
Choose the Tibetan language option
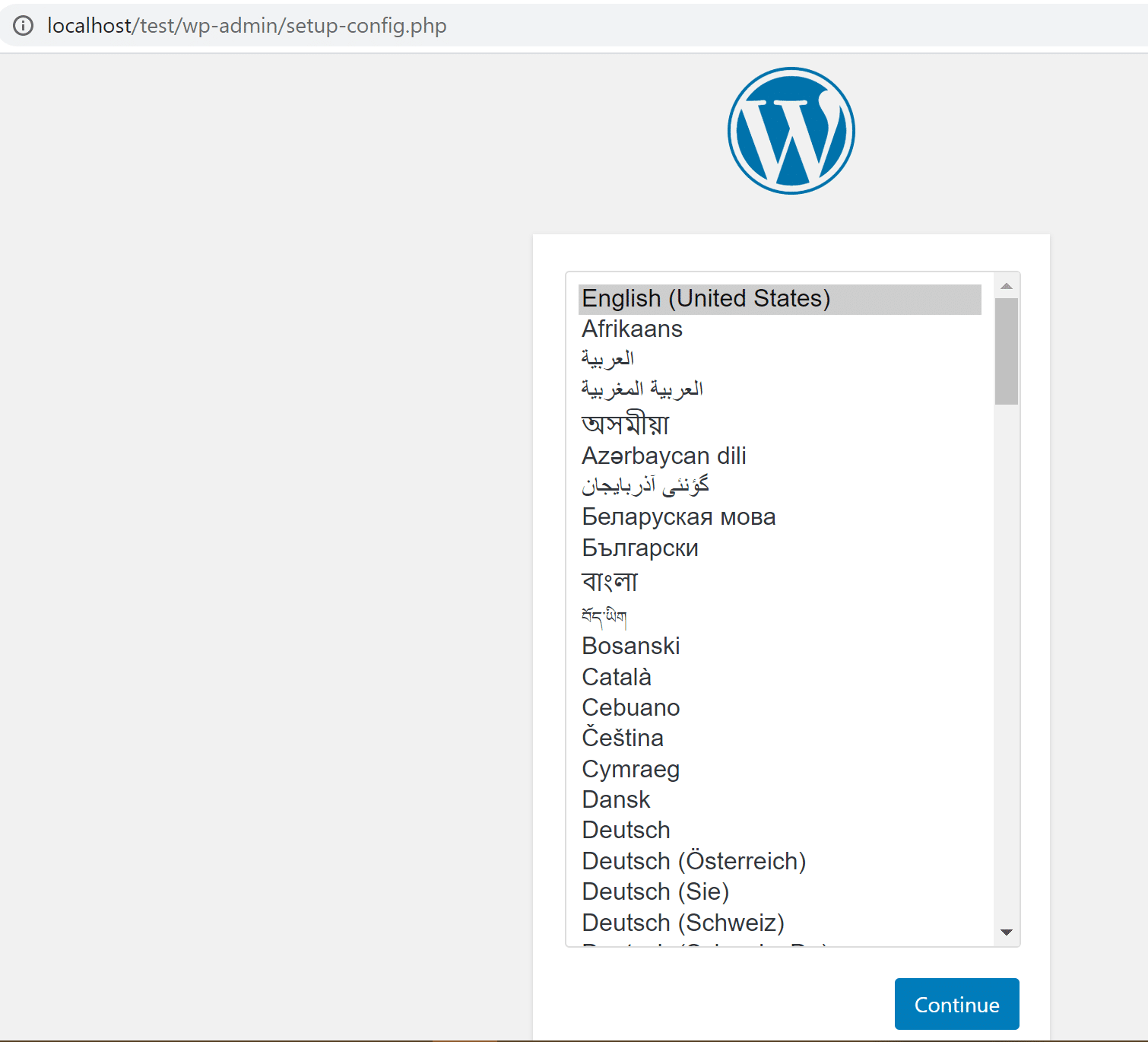pyautogui.click(x=780, y=615)
